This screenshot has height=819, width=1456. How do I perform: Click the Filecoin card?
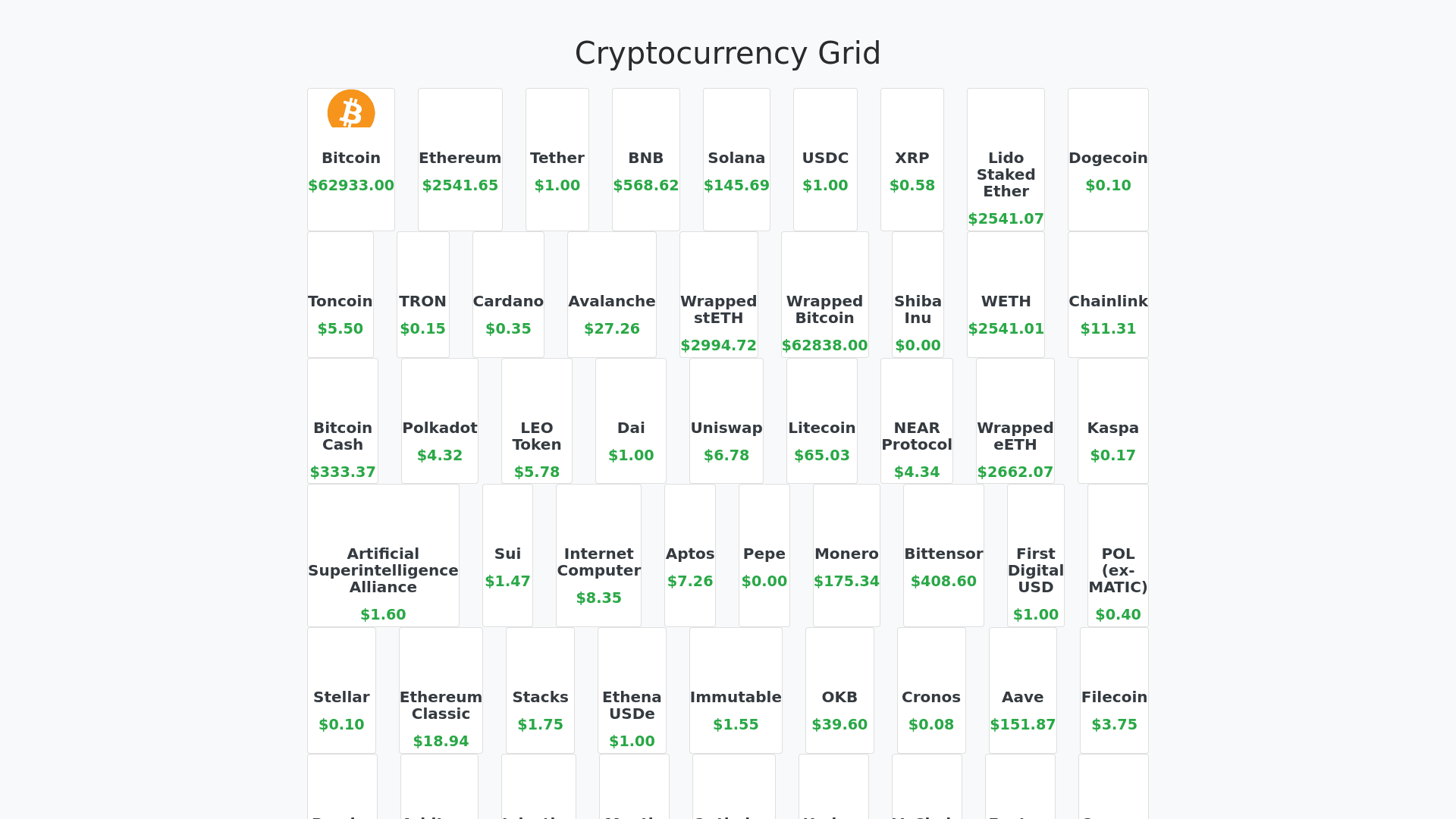click(x=1114, y=690)
